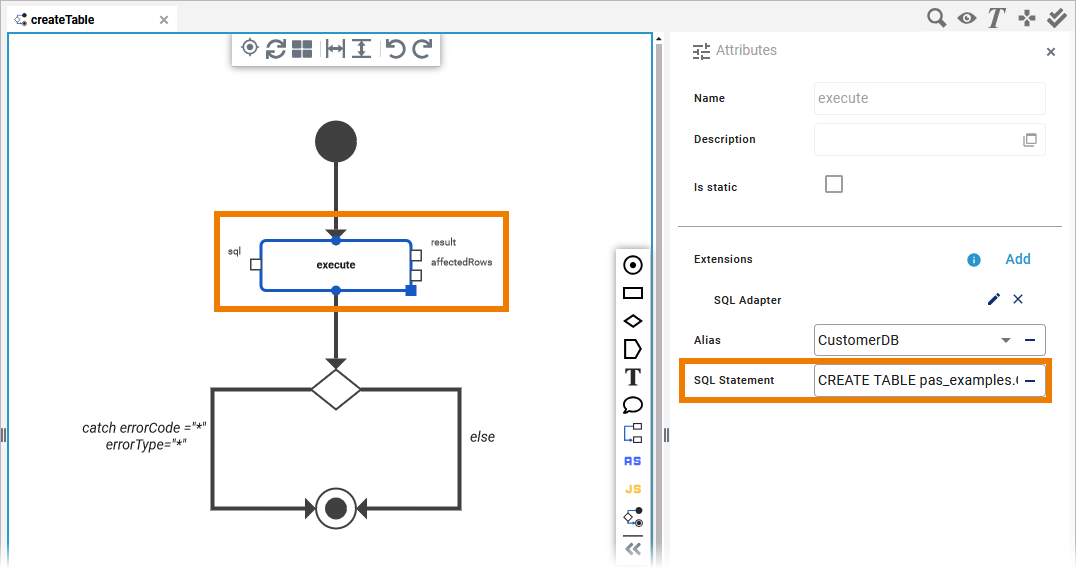This screenshot has width=1076, height=569.
Task: Remove the SQL Adapter extension
Action: click(1018, 299)
